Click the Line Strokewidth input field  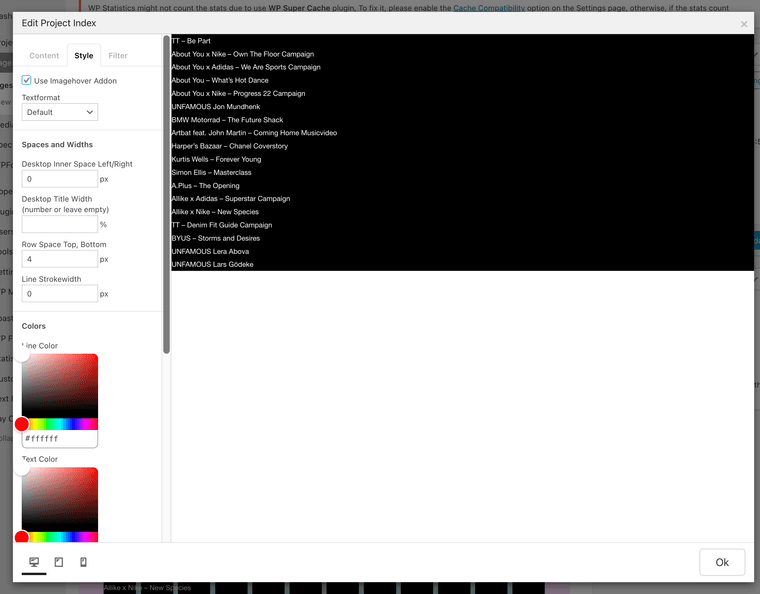click(59, 294)
